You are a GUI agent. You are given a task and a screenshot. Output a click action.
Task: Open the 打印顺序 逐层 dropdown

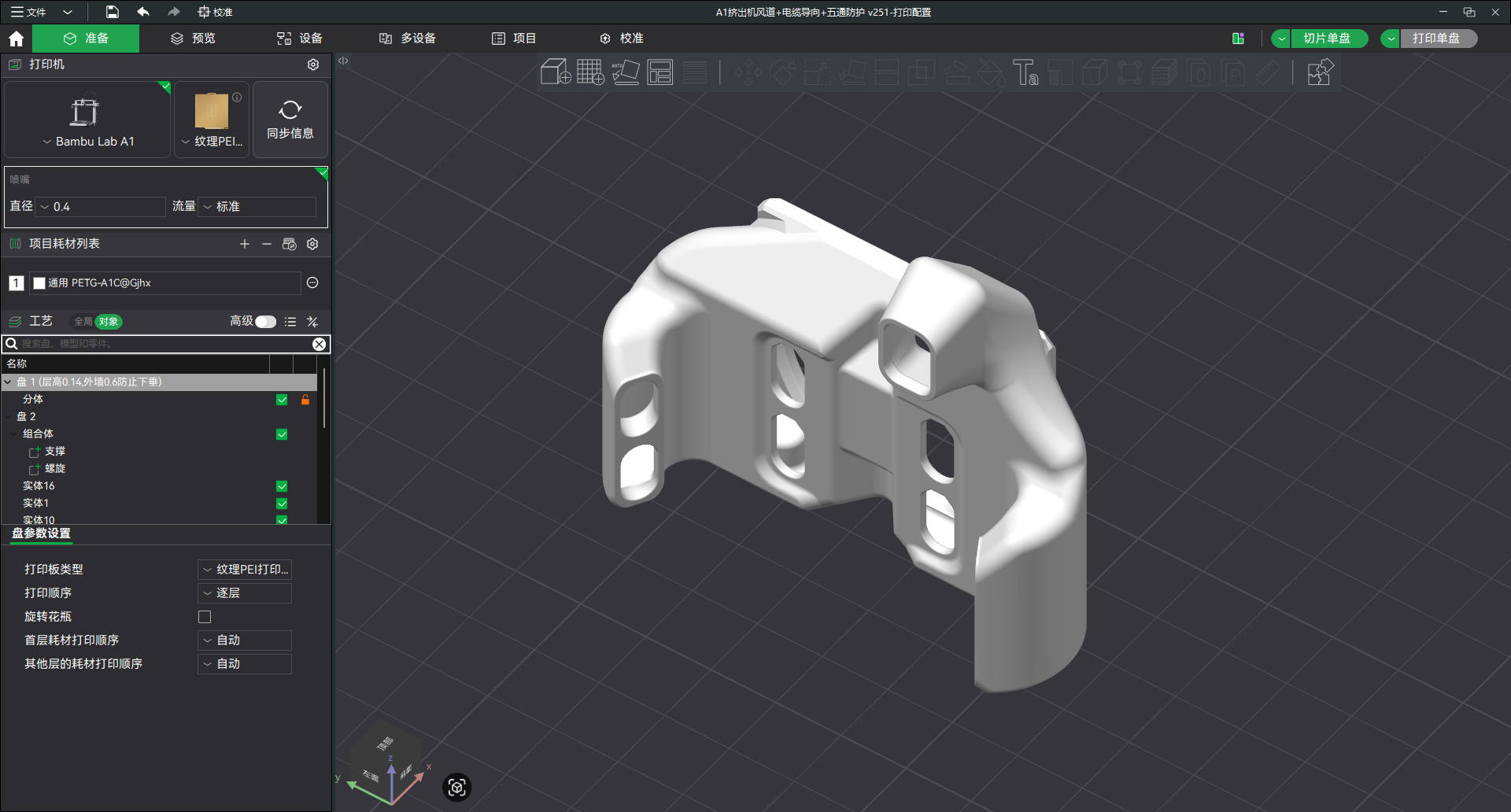245,593
